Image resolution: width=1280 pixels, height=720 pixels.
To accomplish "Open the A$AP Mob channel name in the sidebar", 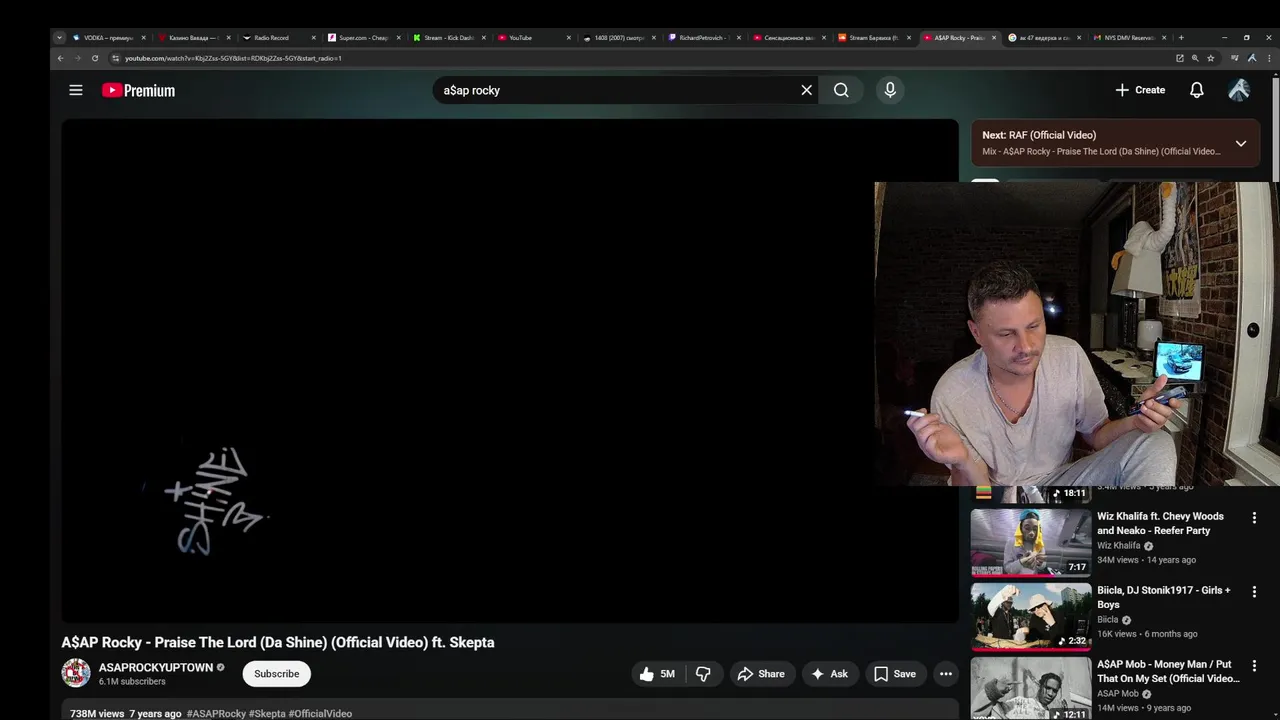I will 1118,694.
